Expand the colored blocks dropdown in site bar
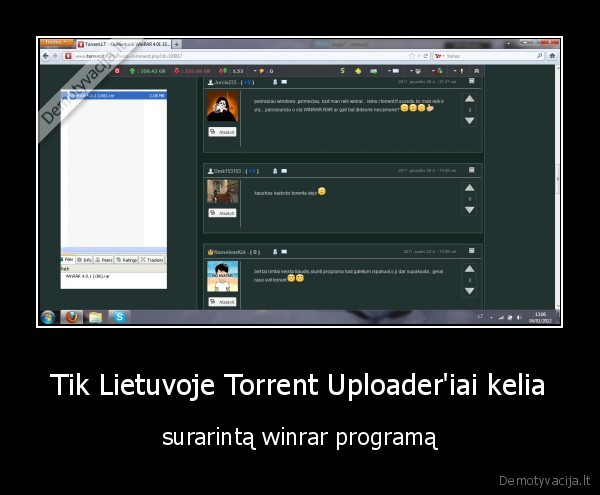600x495 pixels. click(x=437, y=71)
